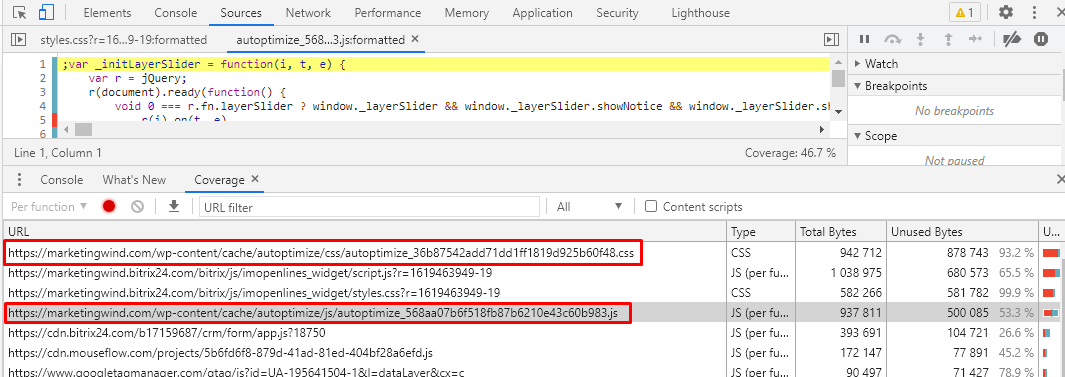
Task: Sort by URL column header
Action: 365,232
